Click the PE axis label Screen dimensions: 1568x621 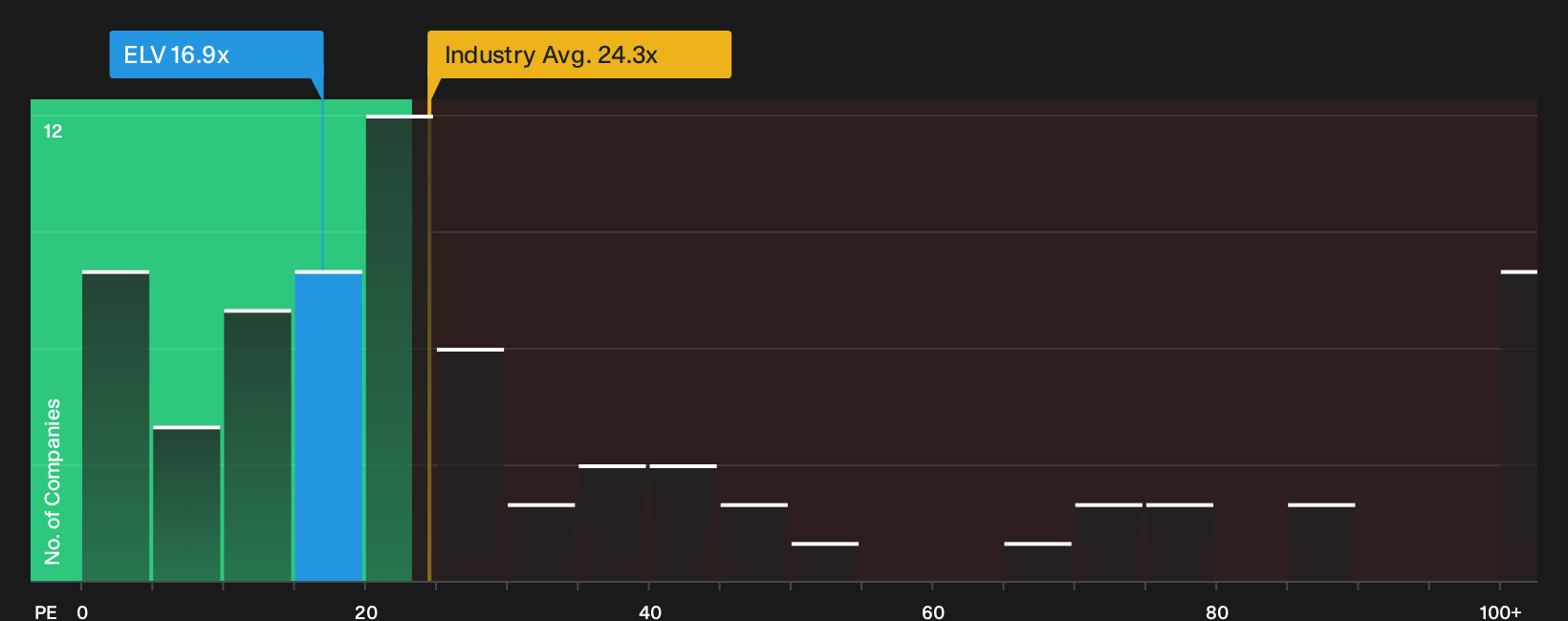click(45, 612)
